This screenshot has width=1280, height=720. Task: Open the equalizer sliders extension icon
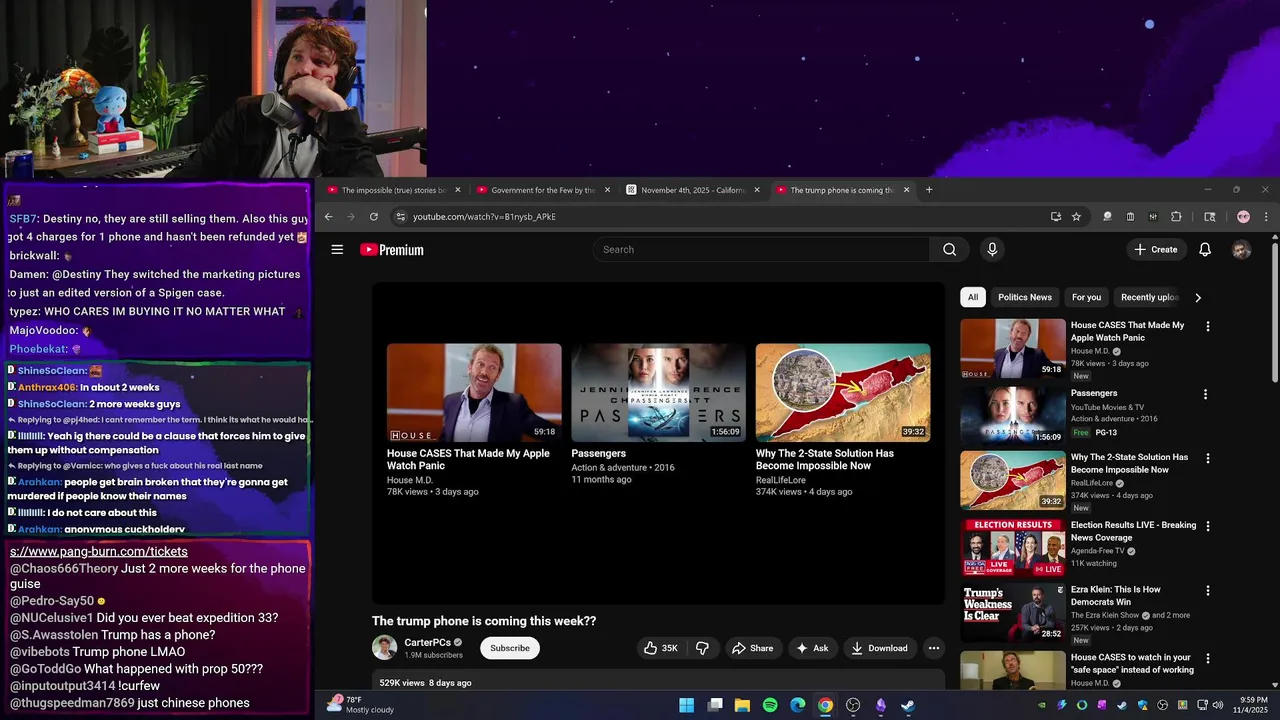coord(1153,217)
